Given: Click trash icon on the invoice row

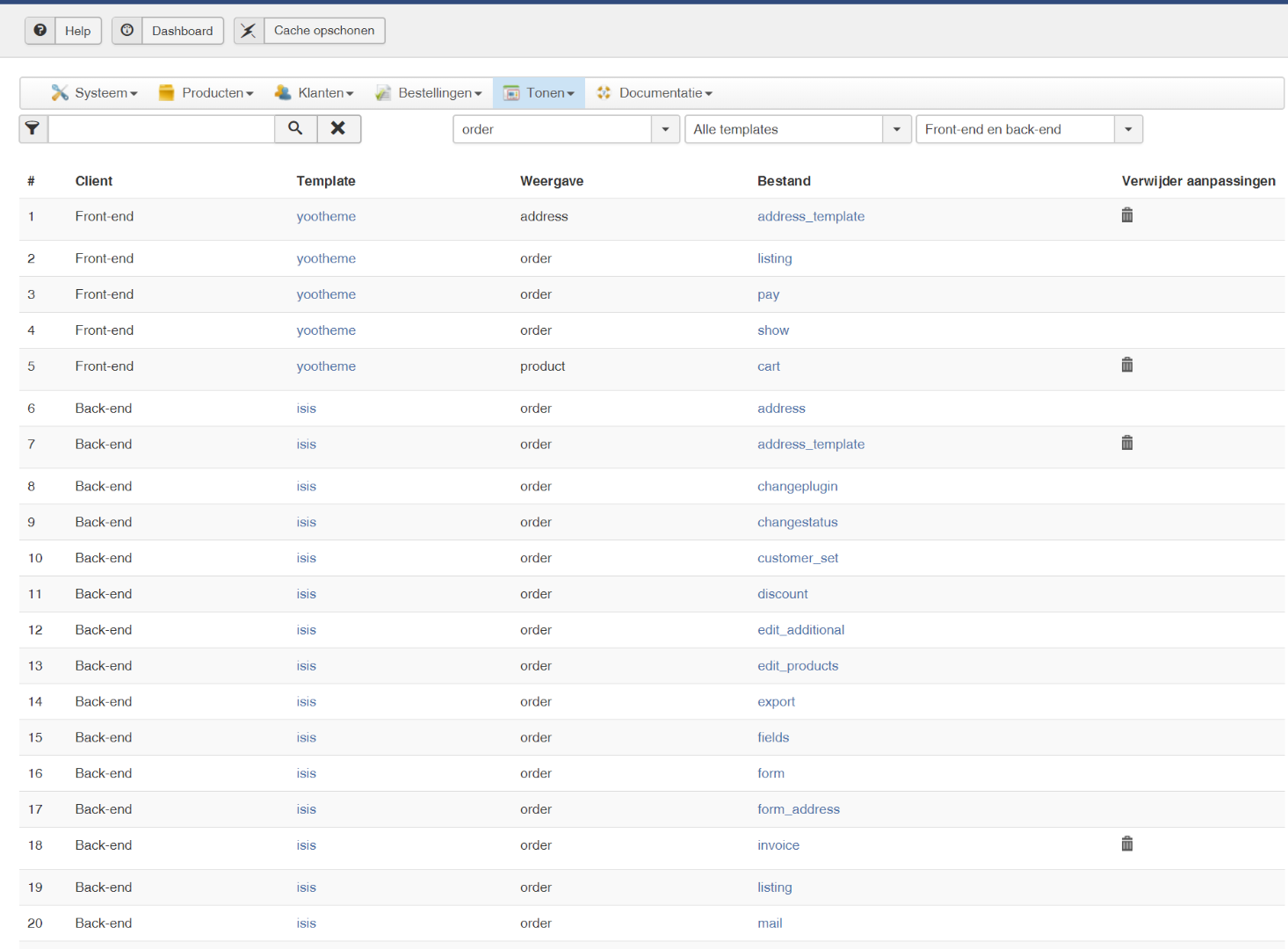Looking at the screenshot, I should pos(1126,844).
